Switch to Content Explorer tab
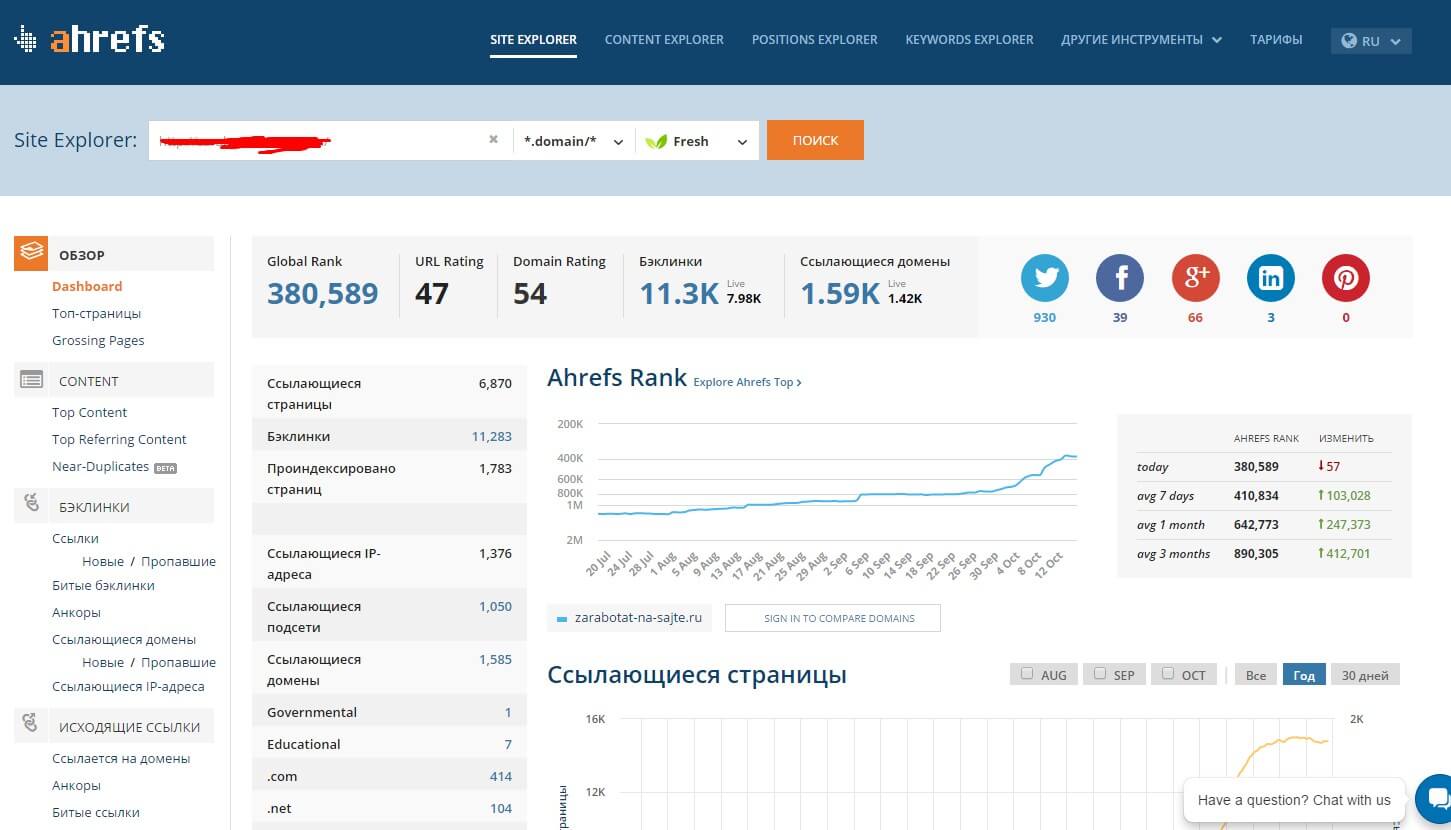This screenshot has height=830, width=1451. [x=664, y=40]
